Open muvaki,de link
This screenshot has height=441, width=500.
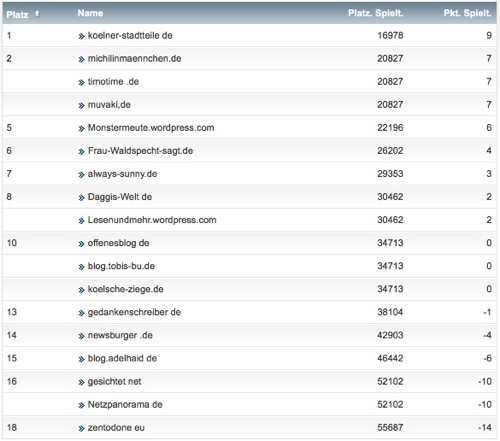pos(109,105)
